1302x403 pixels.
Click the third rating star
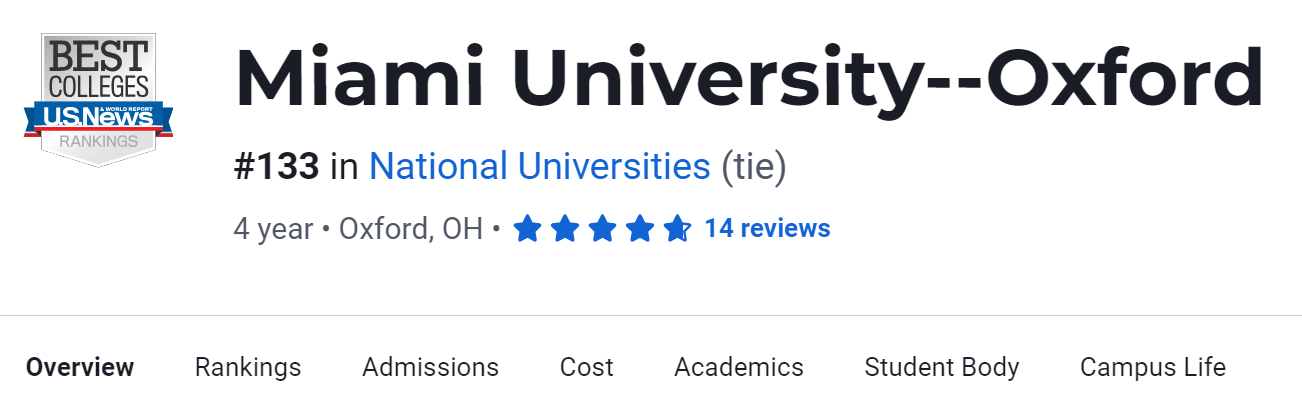[602, 230]
